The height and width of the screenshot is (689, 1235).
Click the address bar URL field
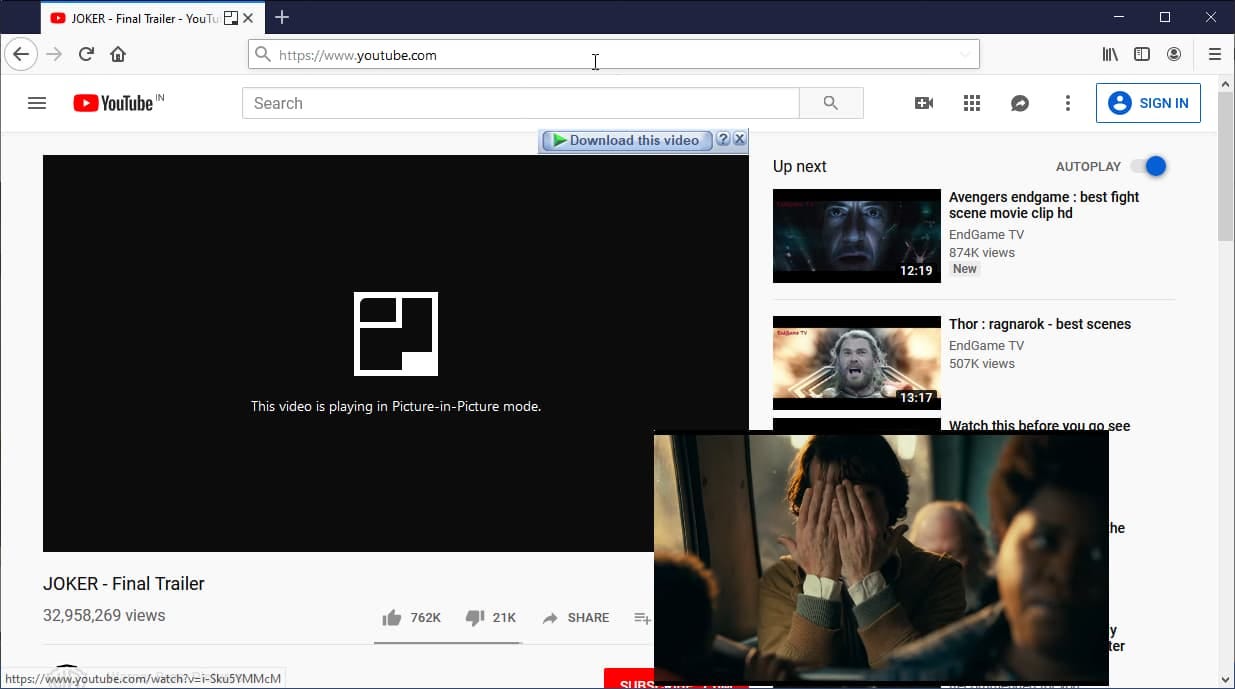tap(614, 55)
